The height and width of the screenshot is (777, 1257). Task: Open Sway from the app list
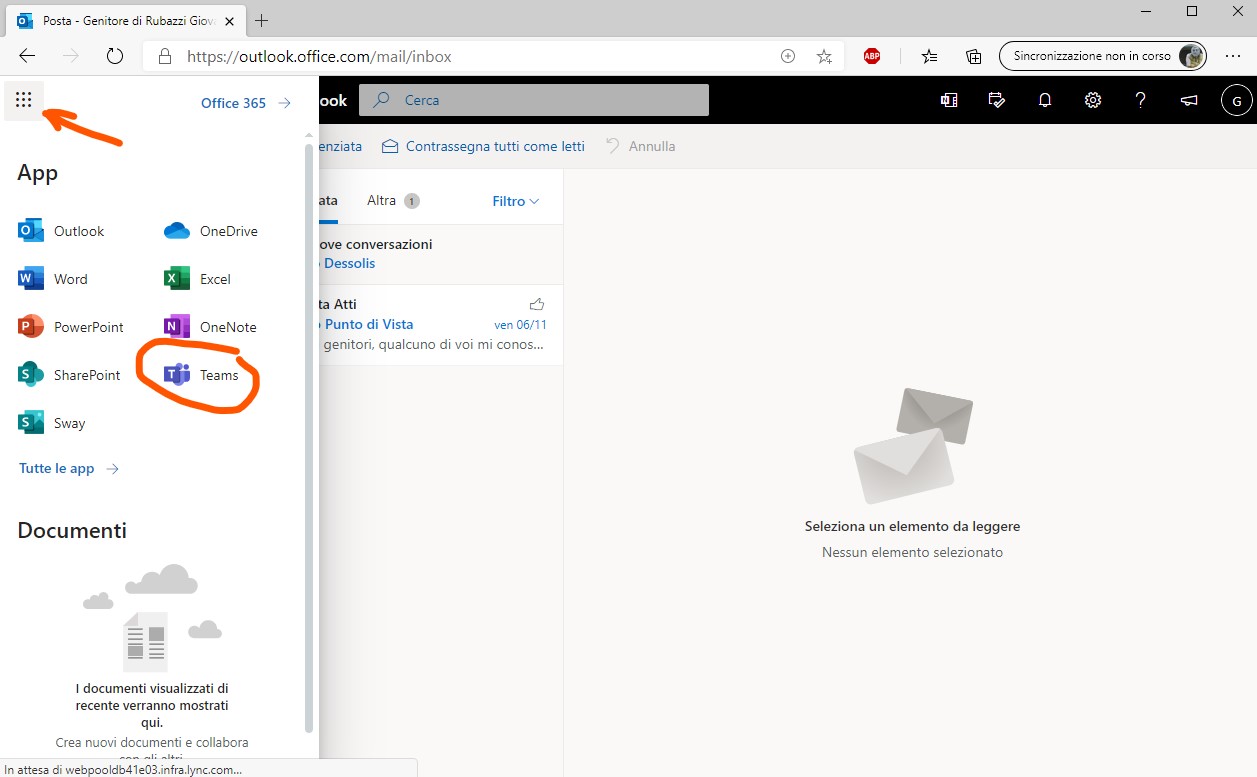(52, 423)
